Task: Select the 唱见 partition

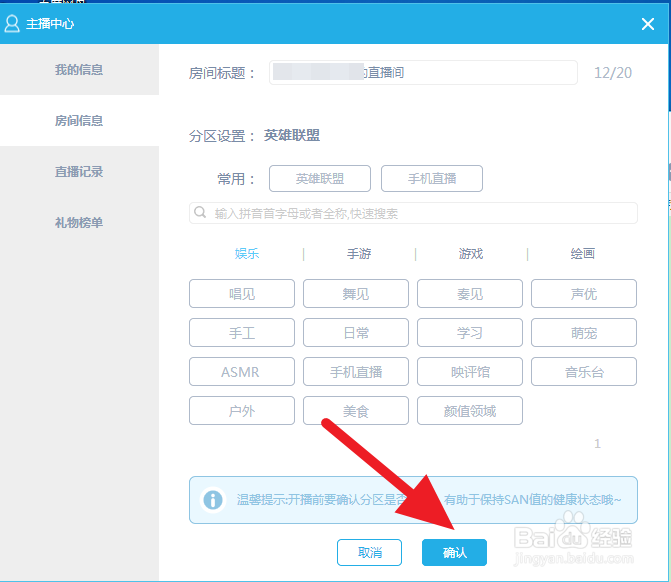Action: pos(242,294)
